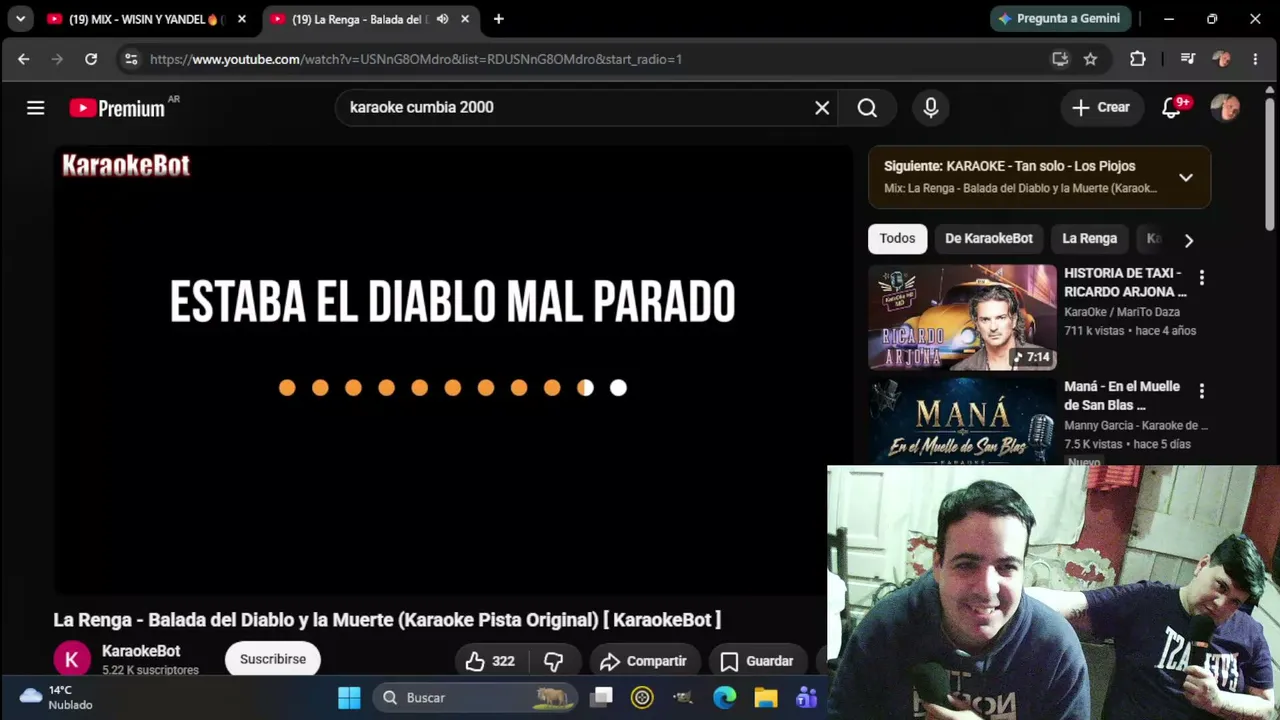Dislike the La Renga karaoke video
The image size is (1280, 720).
click(x=554, y=661)
